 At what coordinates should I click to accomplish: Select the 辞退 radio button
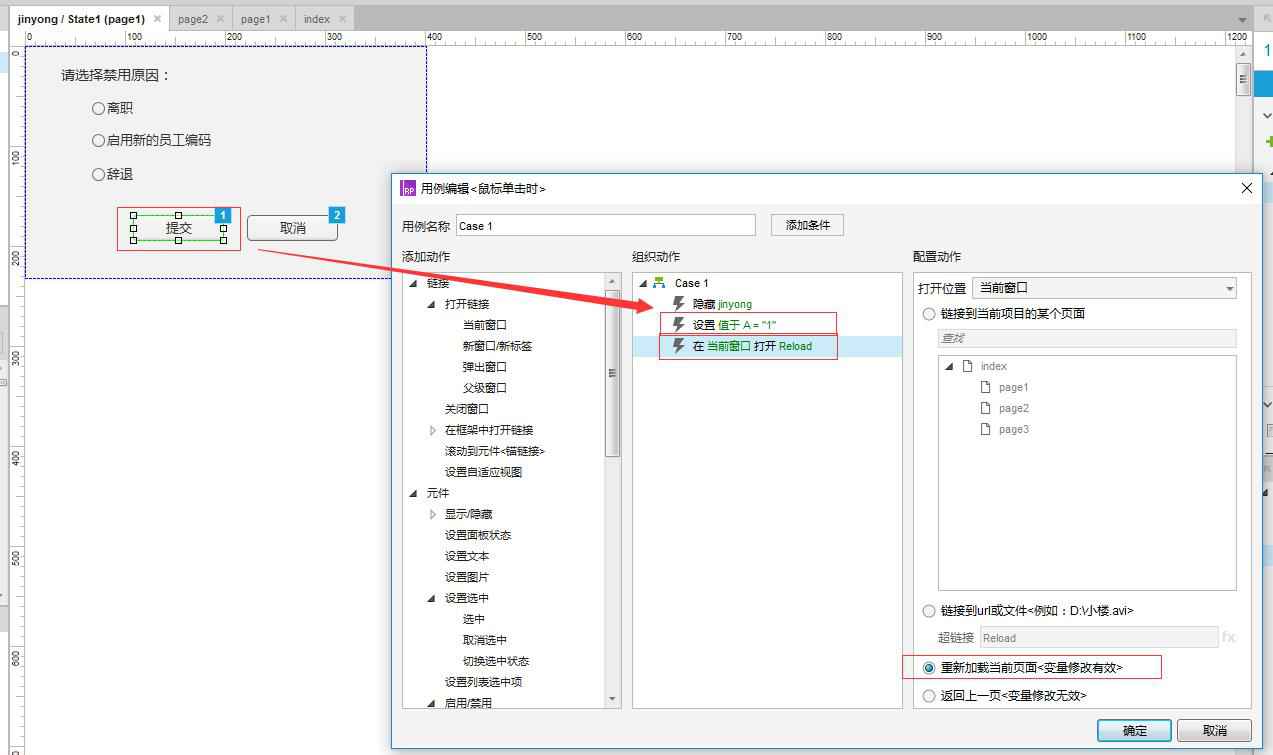pos(98,174)
